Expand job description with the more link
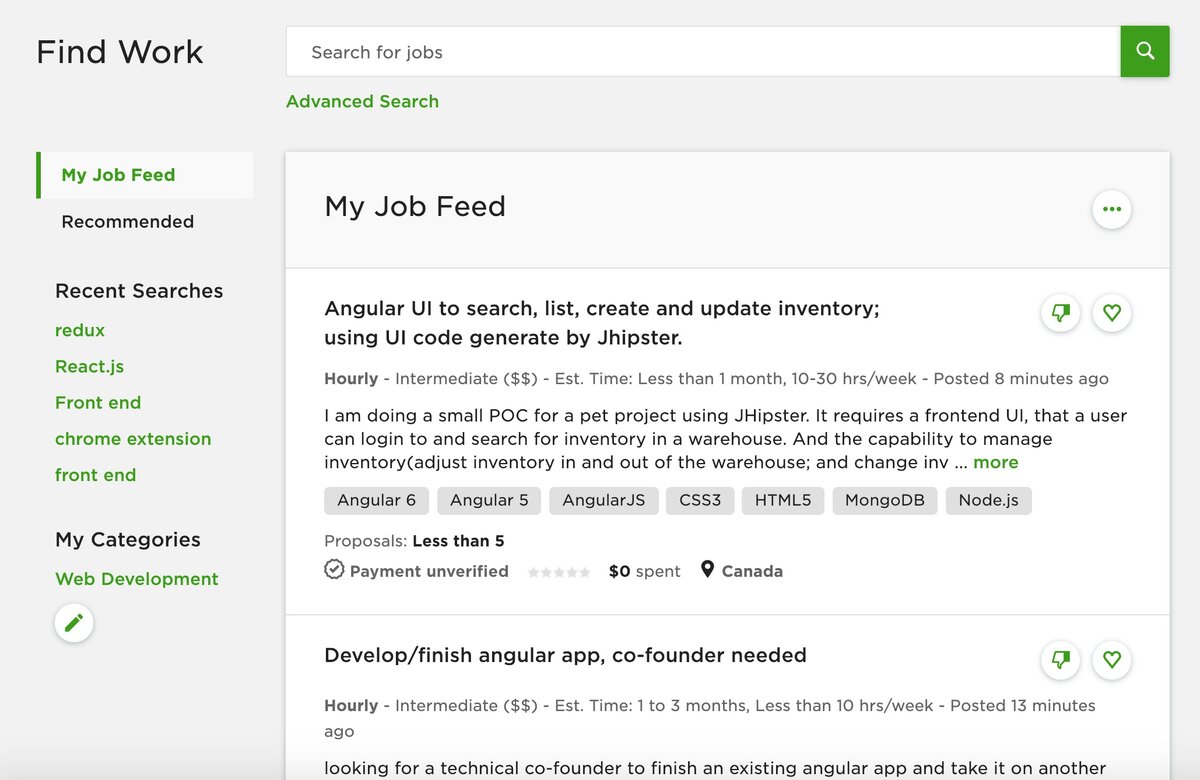1200x780 pixels. [x=995, y=462]
